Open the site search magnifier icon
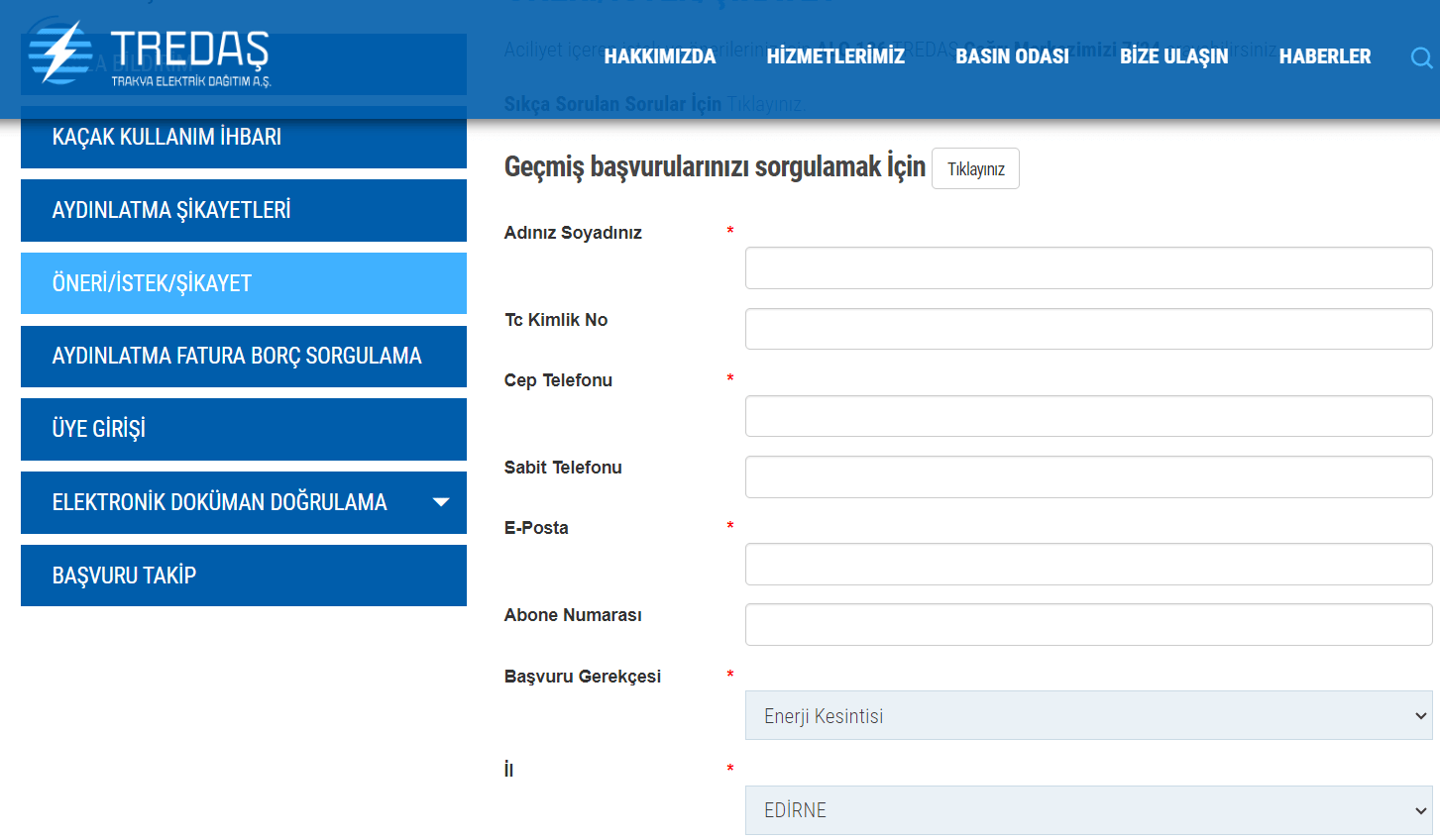Viewport: 1440px width, 840px height. coord(1421,59)
